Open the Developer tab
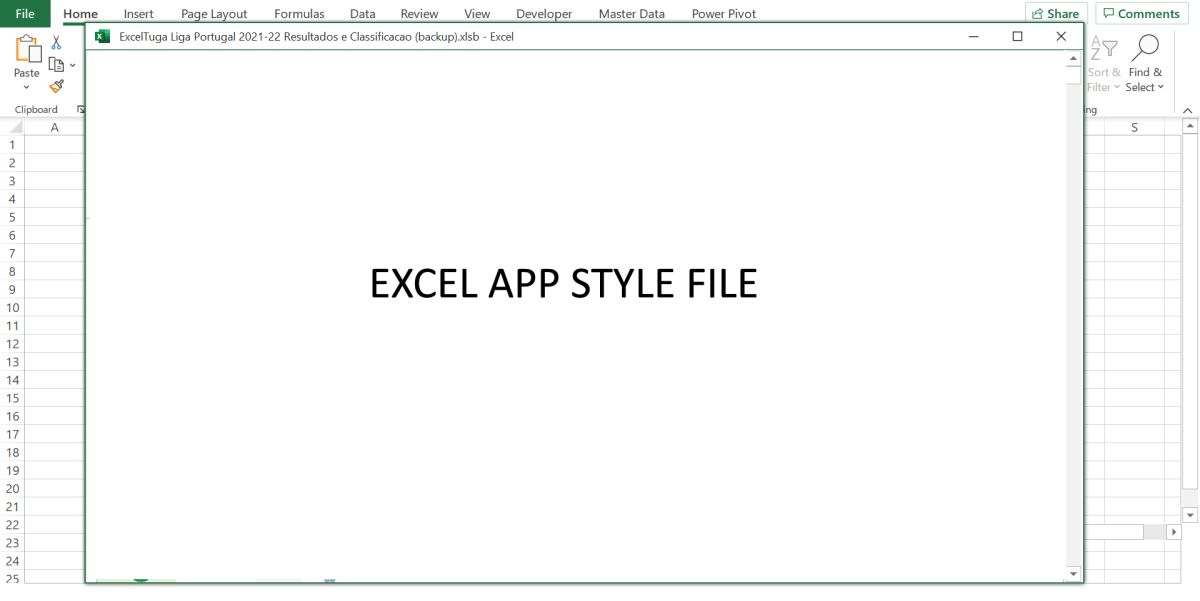Screen dimensions: 1200x601 tap(544, 14)
